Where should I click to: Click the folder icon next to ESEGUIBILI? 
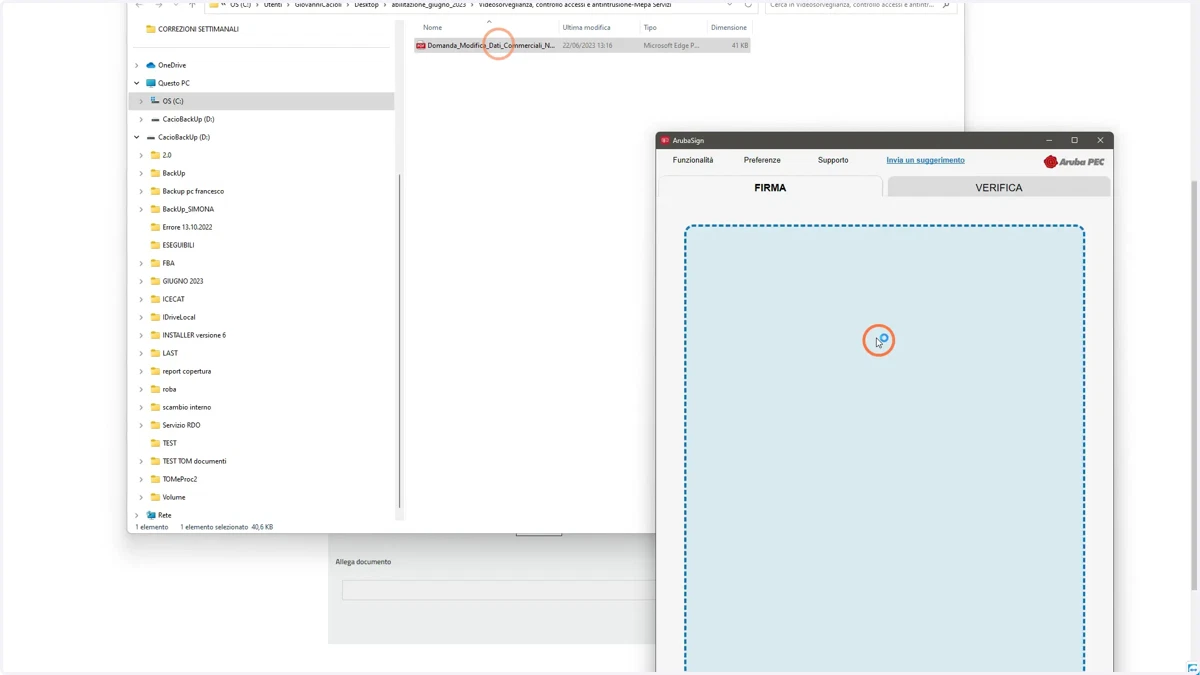155,245
